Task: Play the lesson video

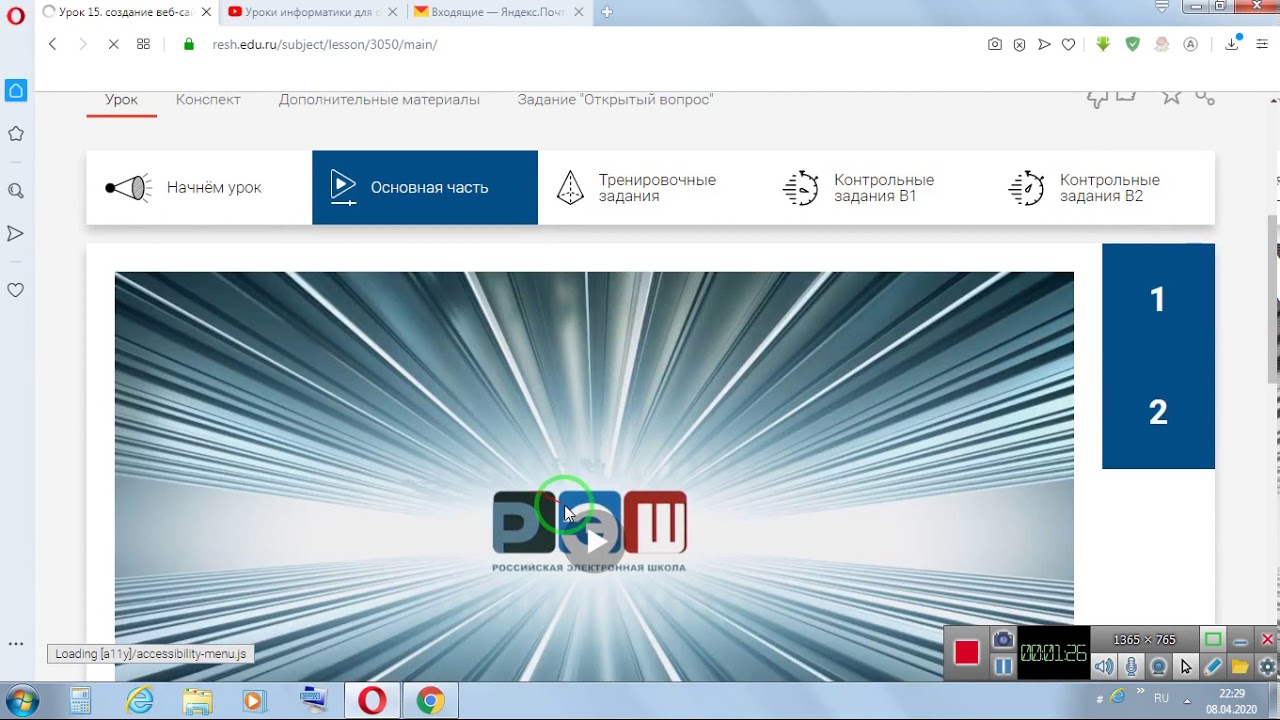Action: coord(595,541)
